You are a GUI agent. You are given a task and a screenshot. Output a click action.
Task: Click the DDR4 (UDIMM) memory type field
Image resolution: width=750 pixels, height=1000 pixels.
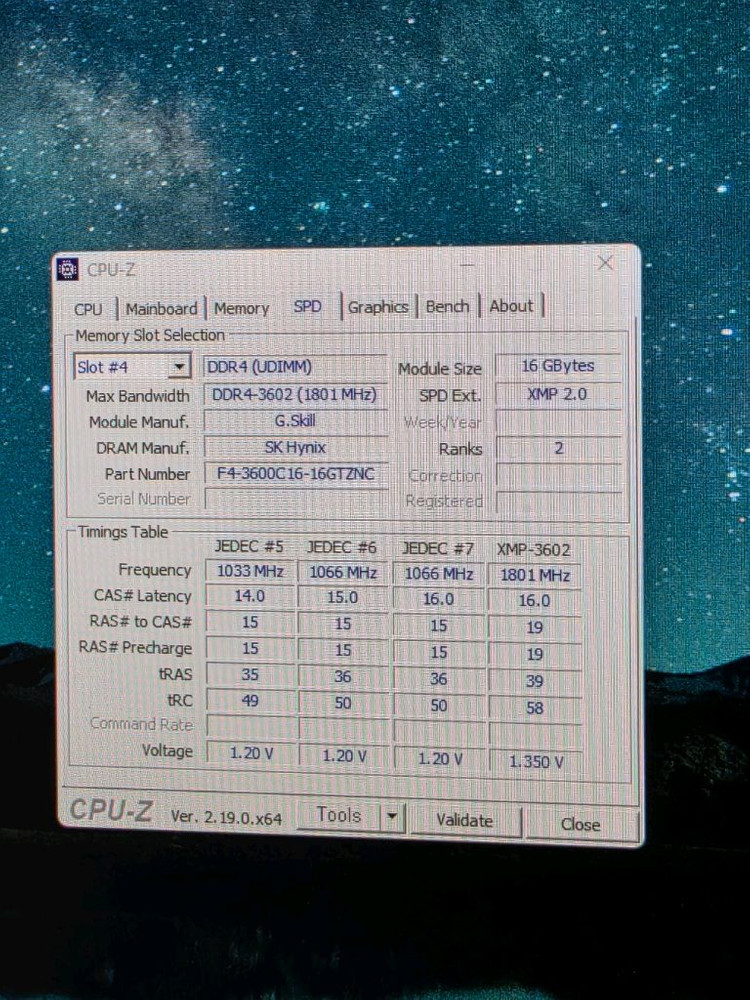(x=295, y=367)
